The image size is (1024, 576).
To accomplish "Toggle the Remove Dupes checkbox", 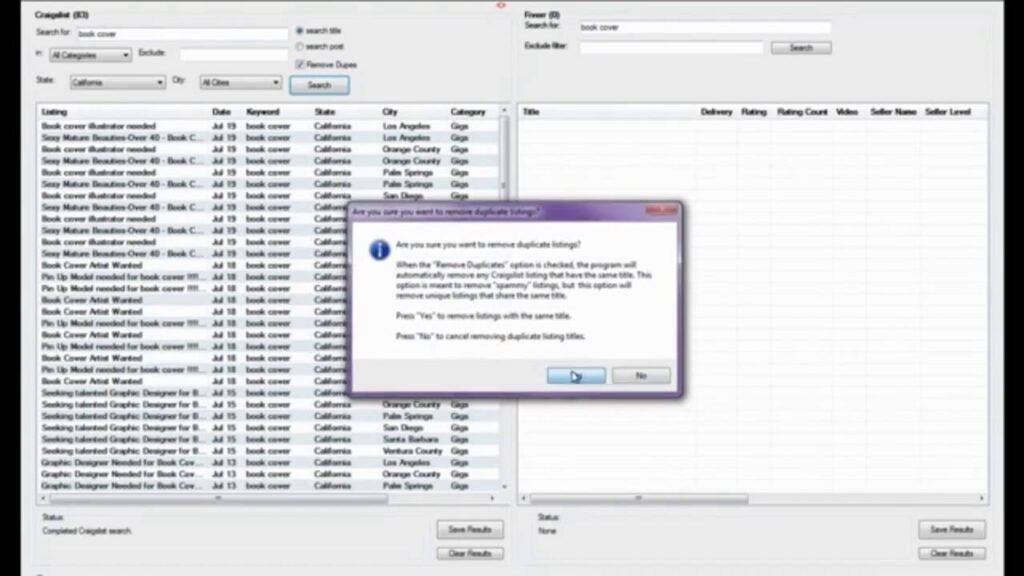I will (300, 64).
